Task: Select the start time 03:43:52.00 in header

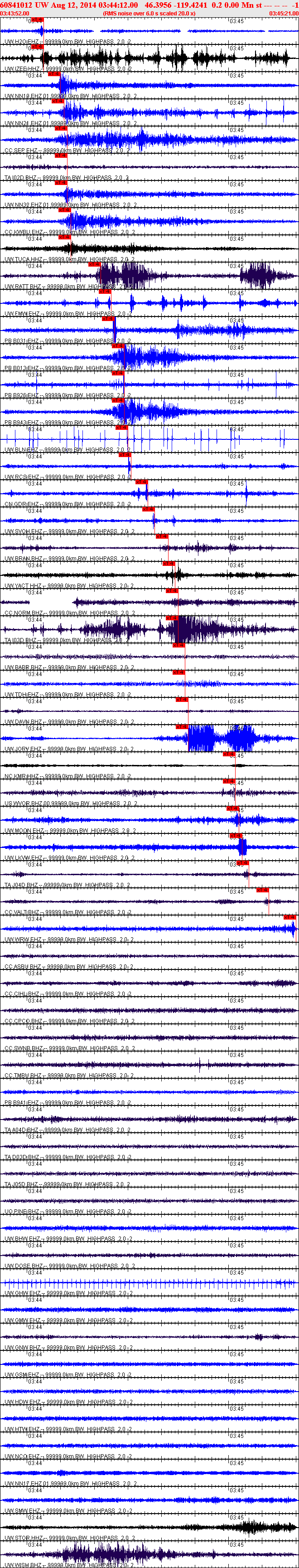Action: pos(14,13)
